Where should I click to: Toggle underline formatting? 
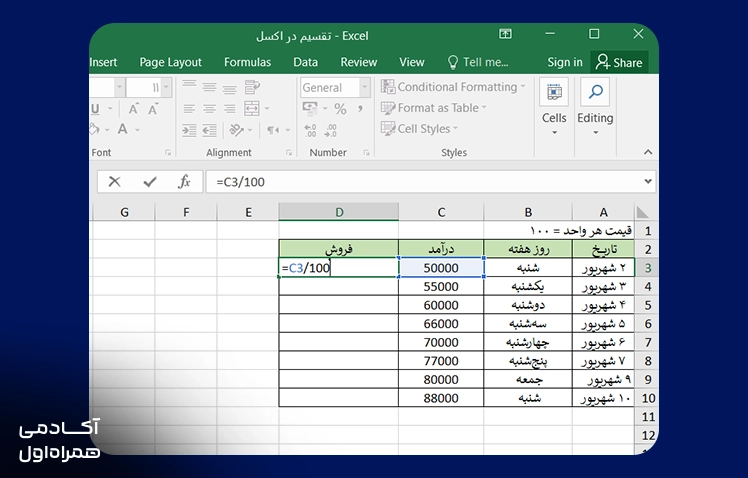95,109
